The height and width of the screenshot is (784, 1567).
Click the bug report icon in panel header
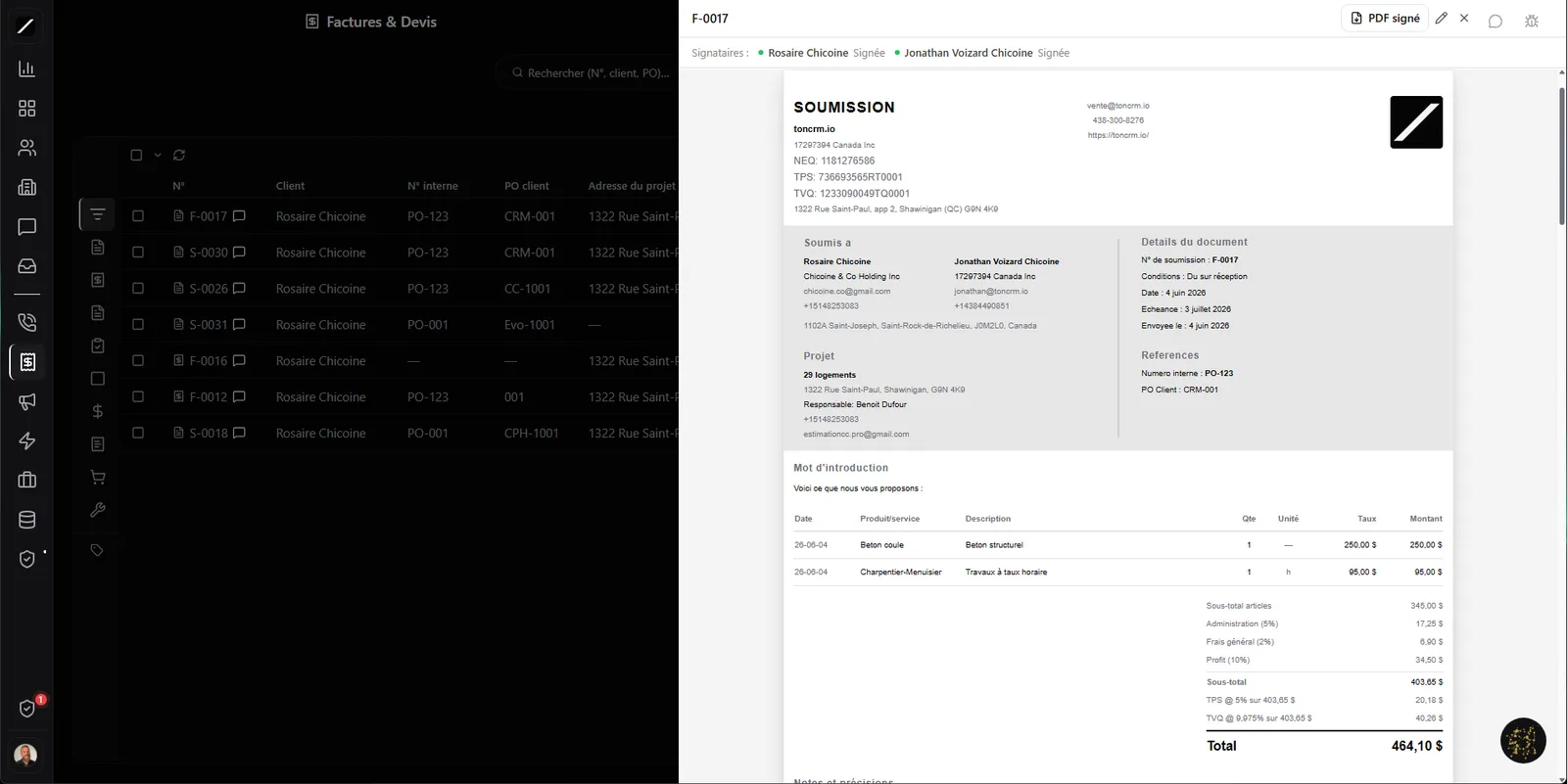click(x=1532, y=21)
